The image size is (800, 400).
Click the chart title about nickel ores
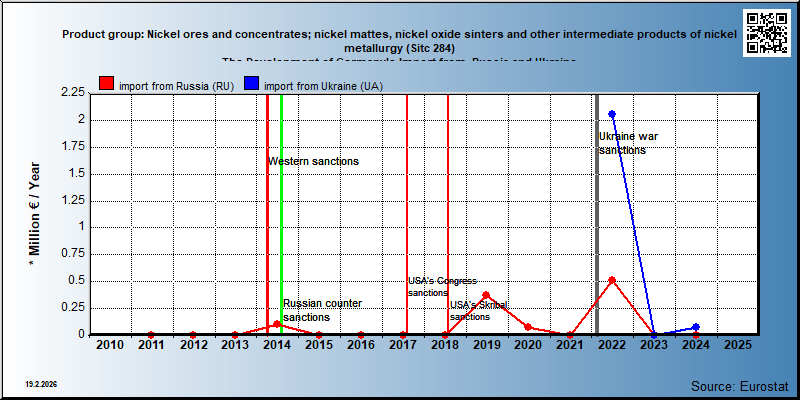click(x=399, y=41)
